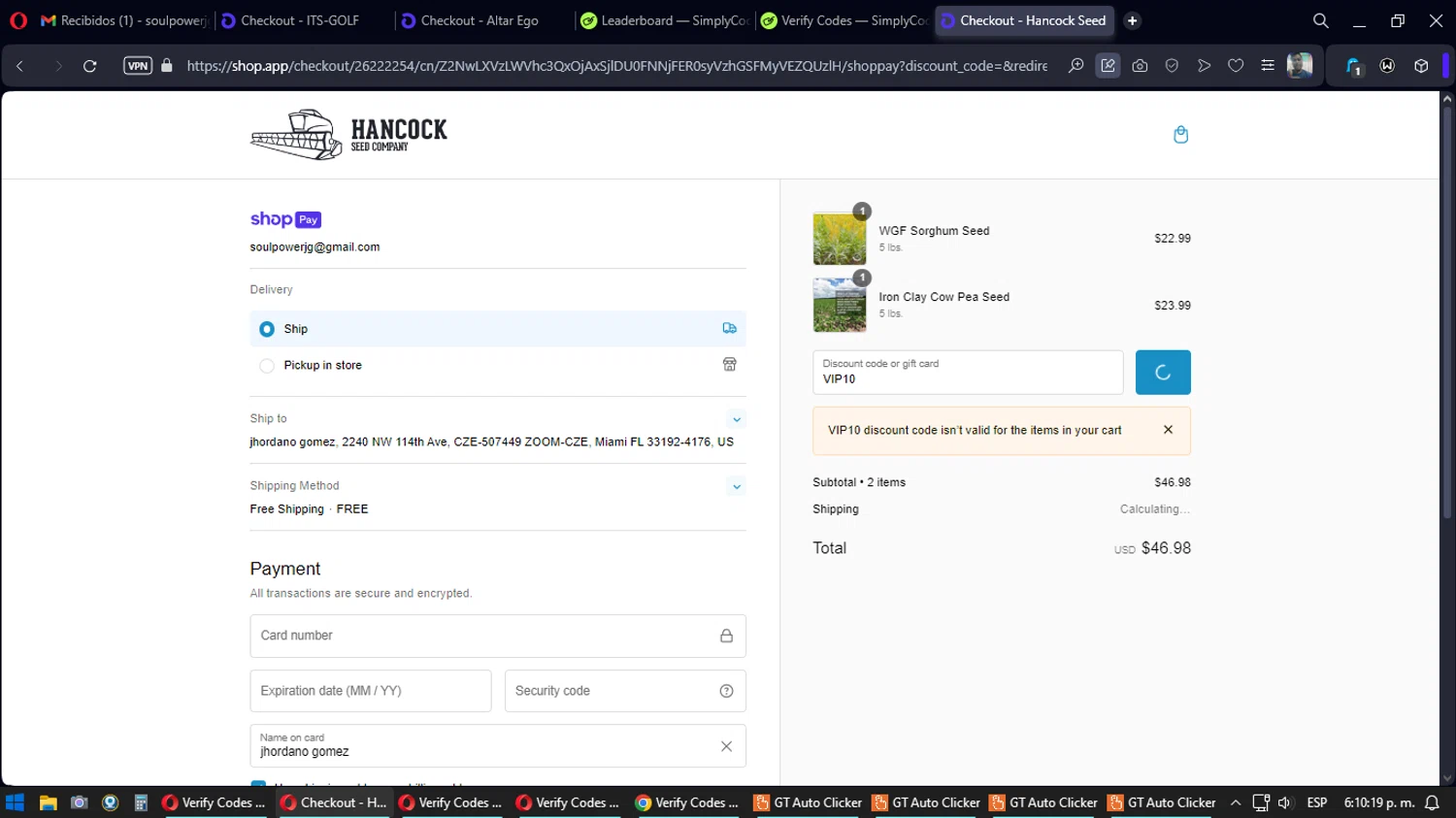Open the taskbar calculator app

point(141,803)
